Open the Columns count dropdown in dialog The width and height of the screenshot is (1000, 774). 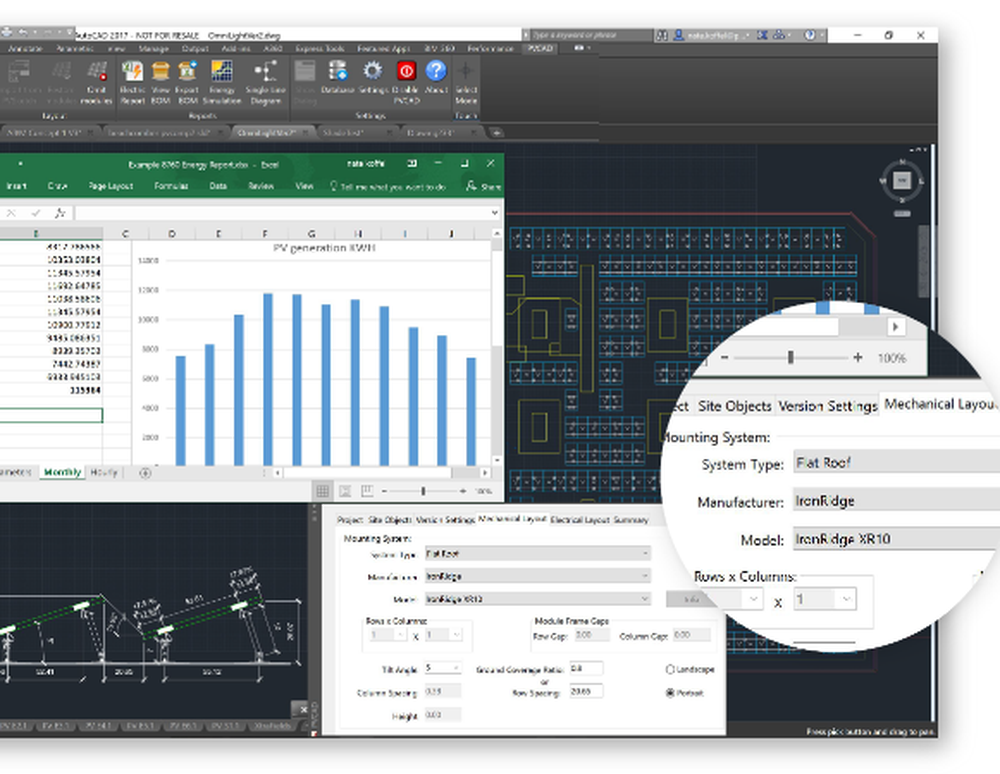pyautogui.click(x=443, y=635)
